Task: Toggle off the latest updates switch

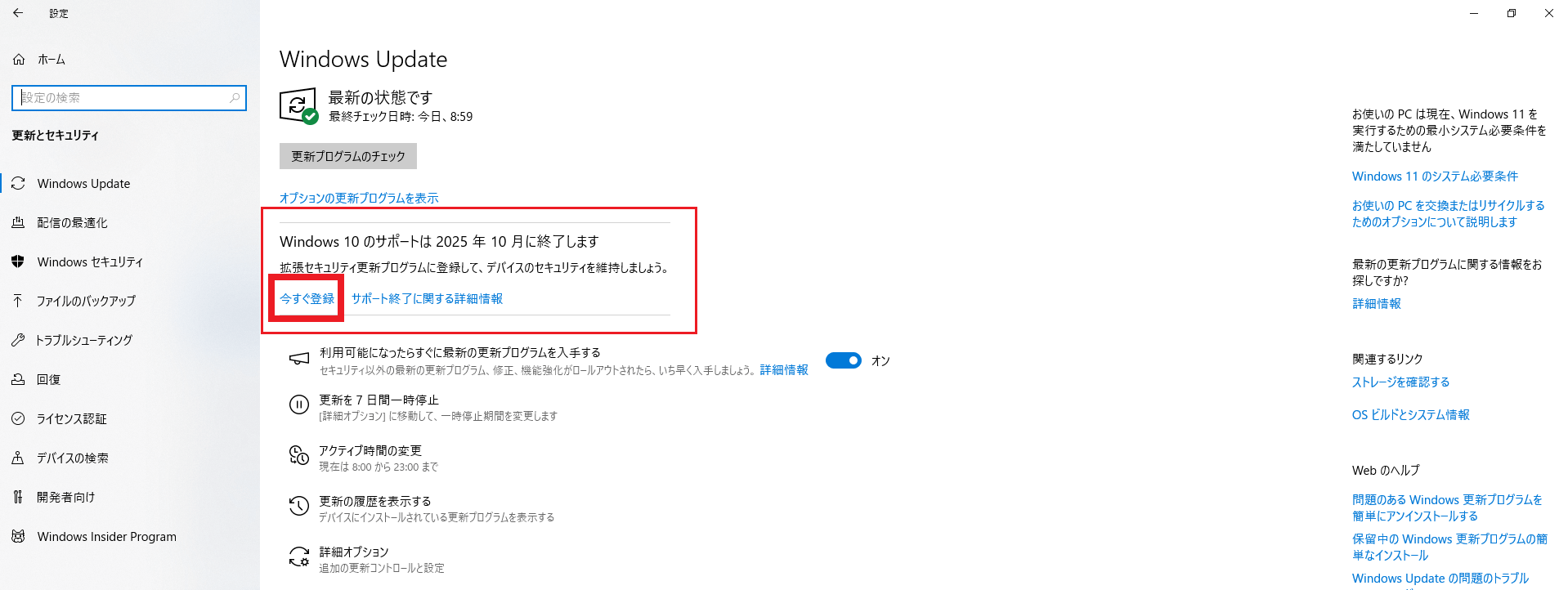Action: (x=843, y=360)
